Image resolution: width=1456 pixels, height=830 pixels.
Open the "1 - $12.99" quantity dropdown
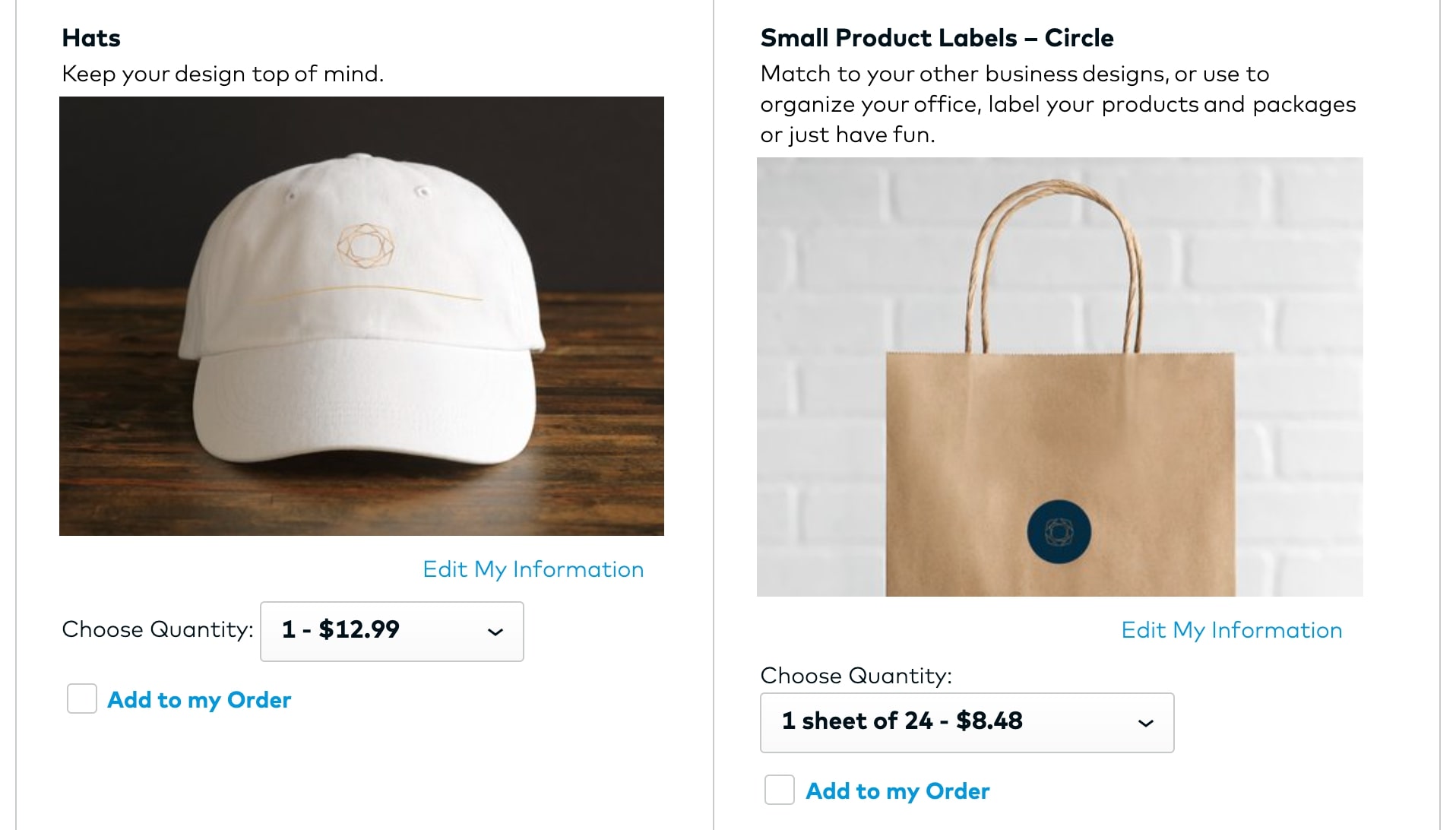click(x=391, y=632)
